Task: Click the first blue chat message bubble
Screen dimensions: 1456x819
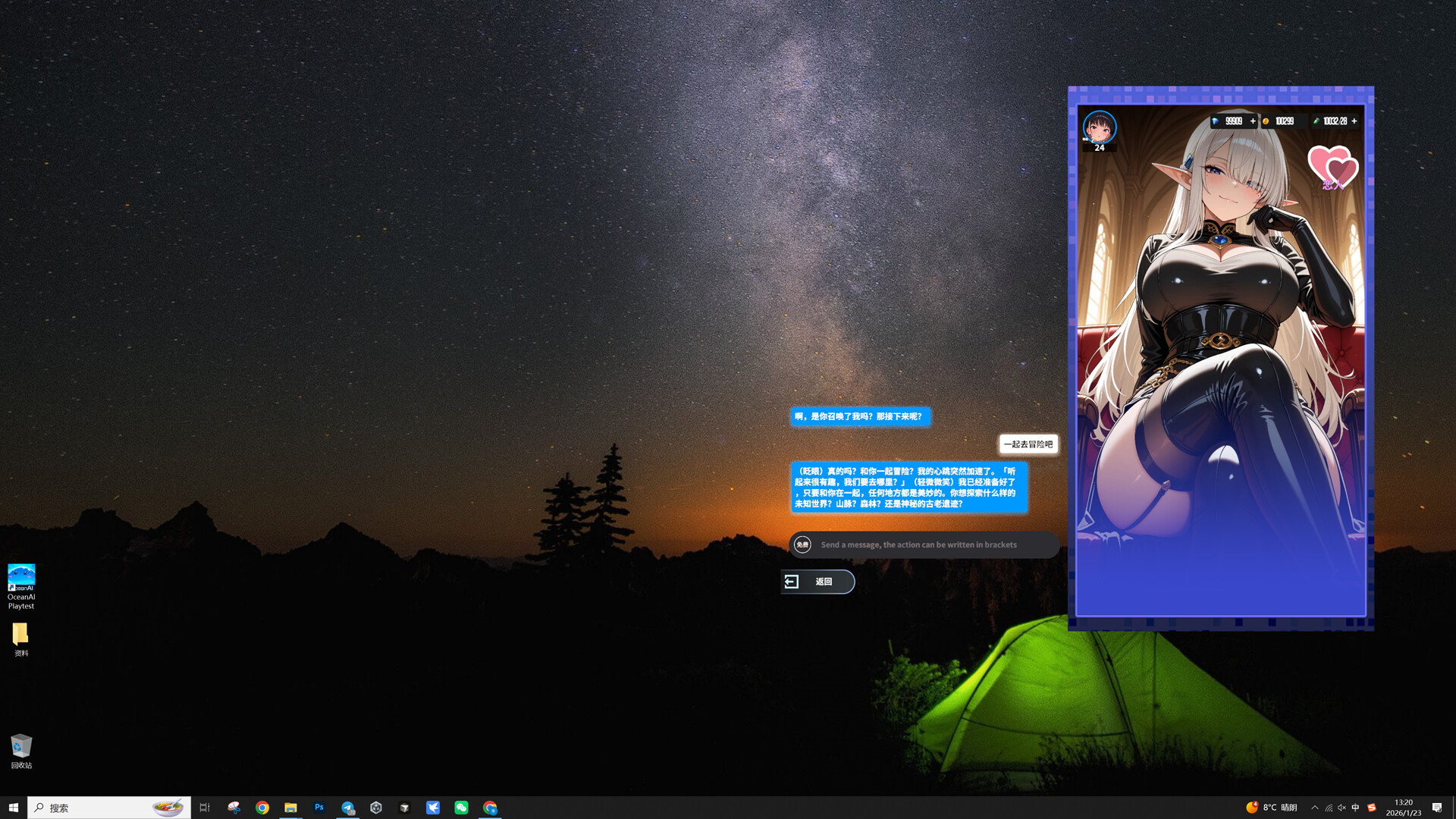Action: click(x=859, y=416)
